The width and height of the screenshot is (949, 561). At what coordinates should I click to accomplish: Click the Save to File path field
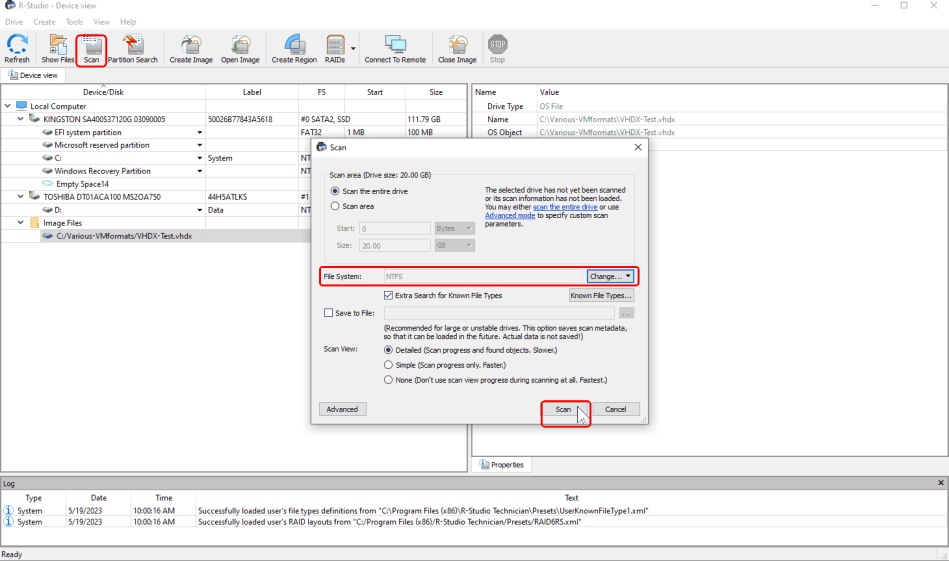pyautogui.click(x=499, y=313)
